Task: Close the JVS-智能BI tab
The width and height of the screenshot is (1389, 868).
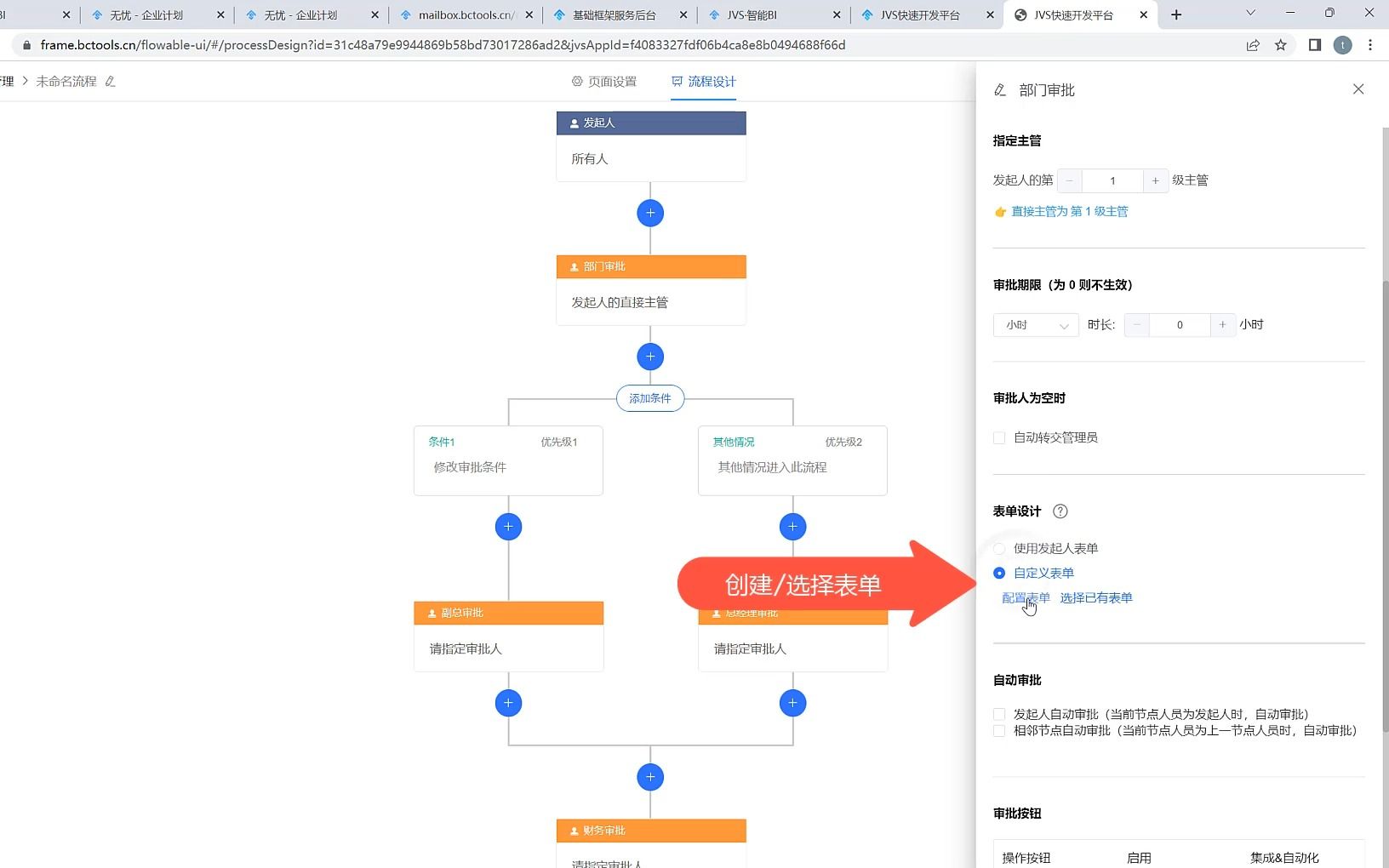Action: (837, 15)
